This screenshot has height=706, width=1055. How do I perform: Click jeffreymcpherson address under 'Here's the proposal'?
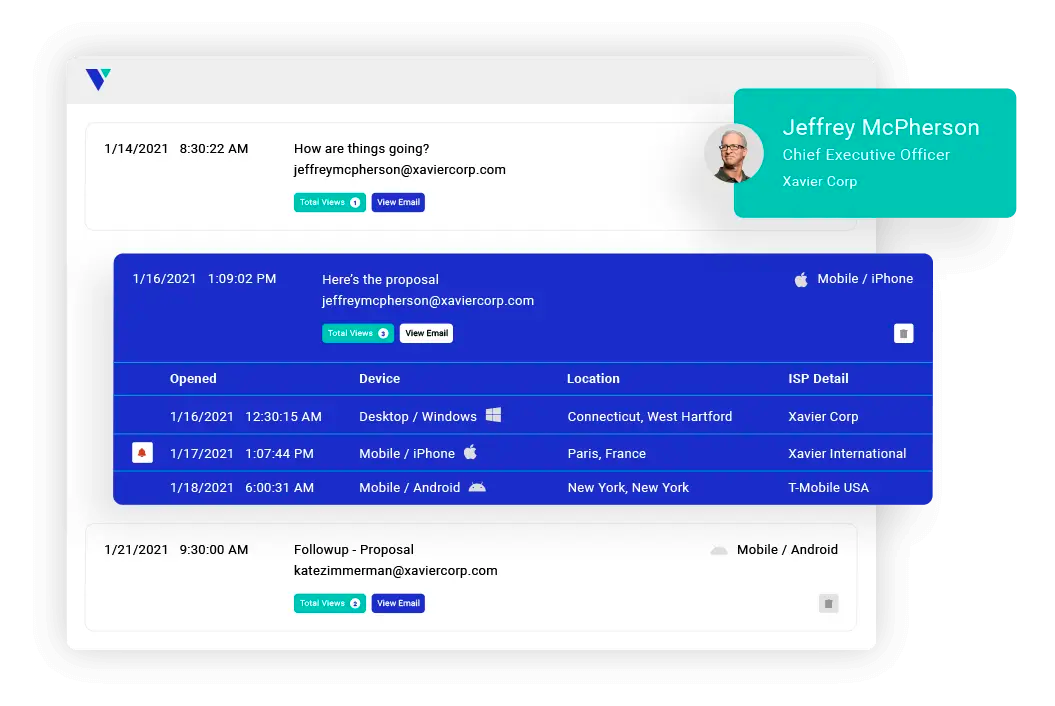tap(428, 301)
